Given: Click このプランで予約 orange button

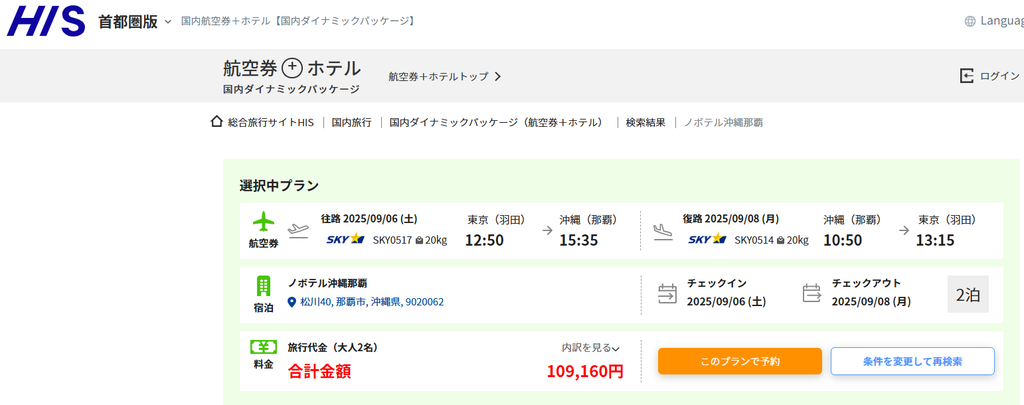Looking at the screenshot, I should pos(739,361).
